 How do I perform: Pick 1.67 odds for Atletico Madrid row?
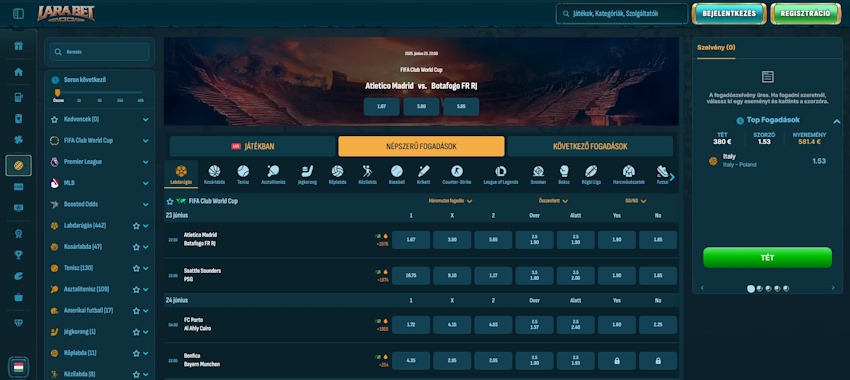[411, 240]
